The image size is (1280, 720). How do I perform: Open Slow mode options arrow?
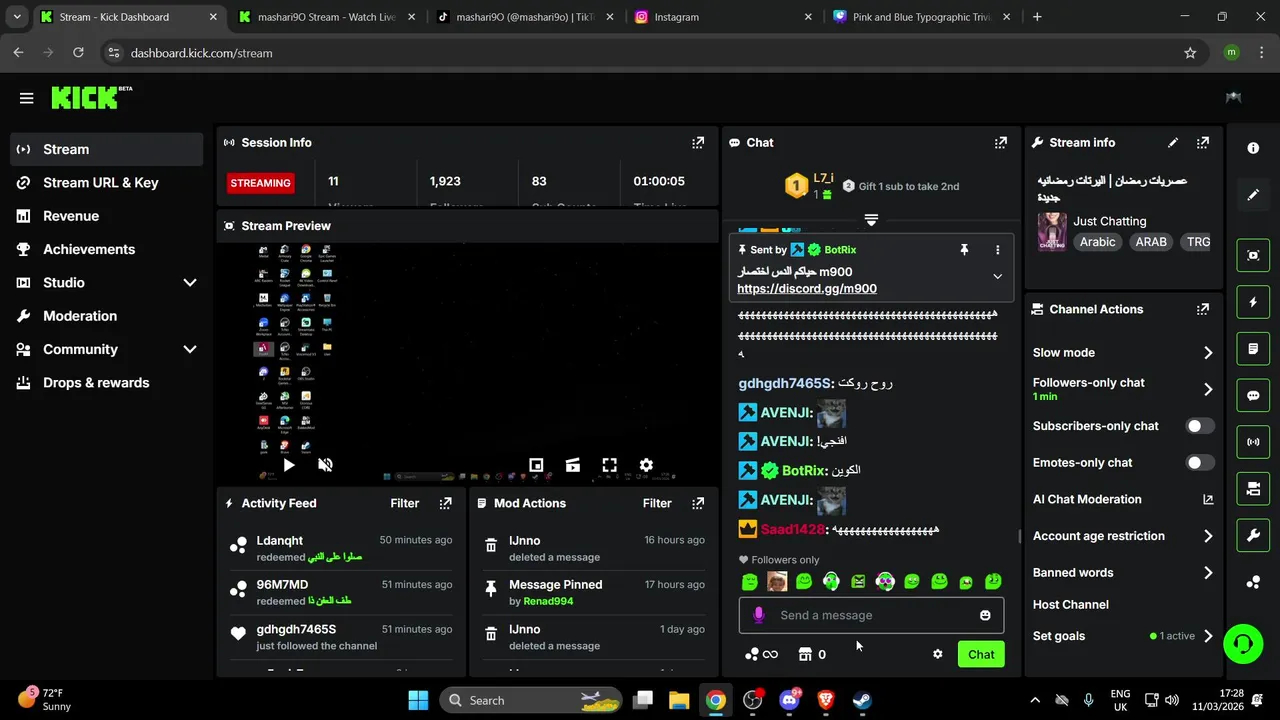(1208, 353)
